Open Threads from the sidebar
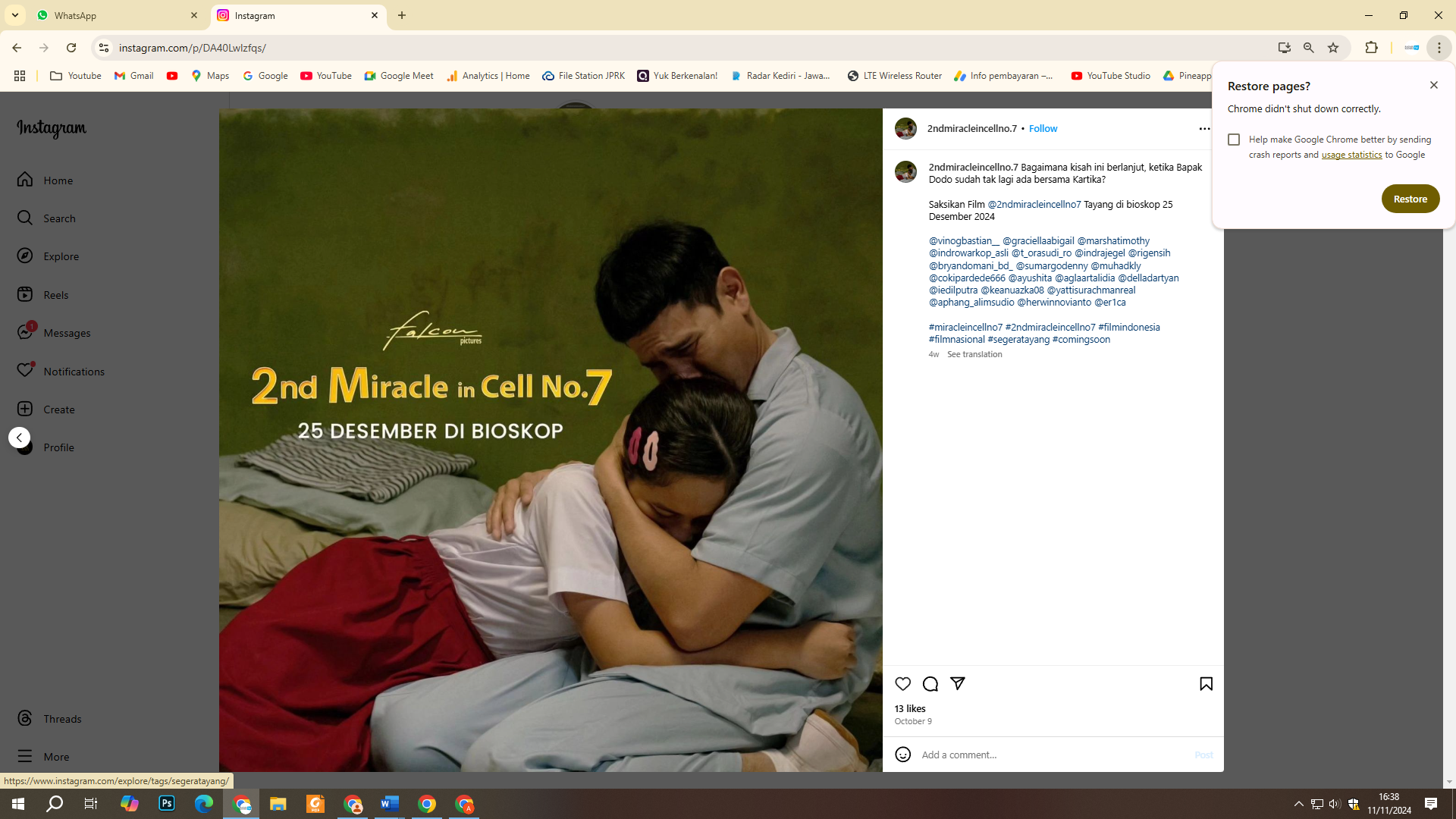This screenshot has width=1456, height=819. [x=49, y=719]
